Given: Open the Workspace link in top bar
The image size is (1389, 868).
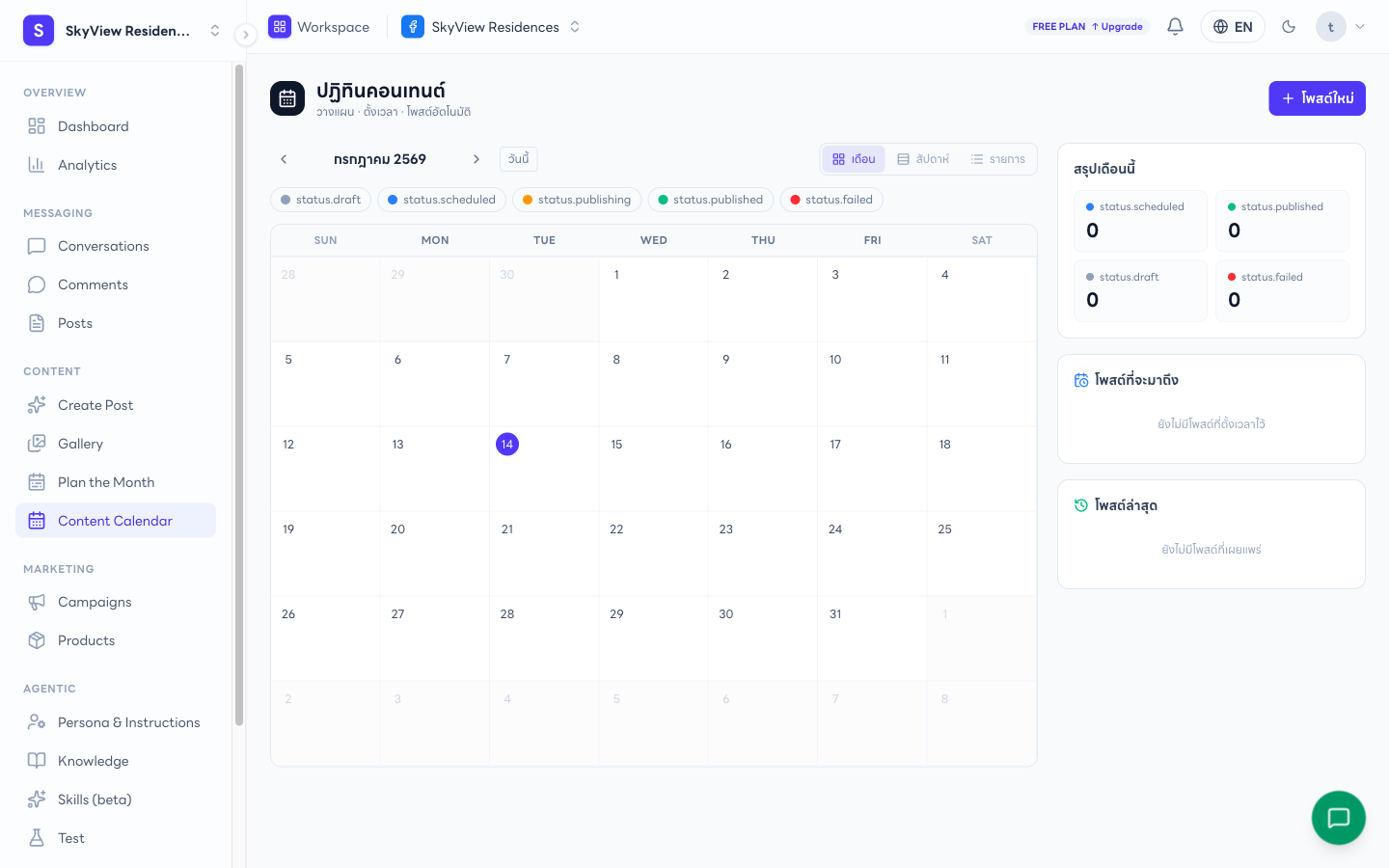Looking at the screenshot, I should pyautogui.click(x=319, y=27).
